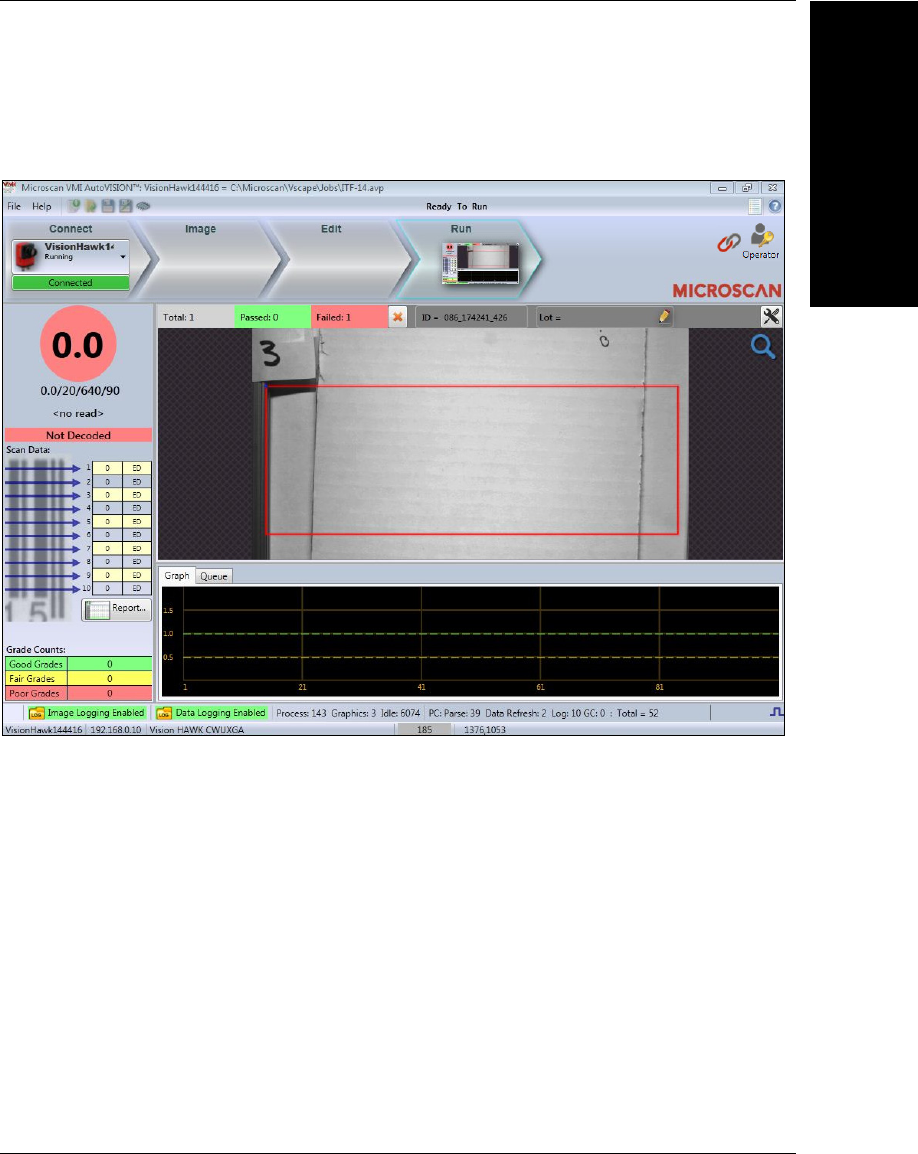
Task: Click the 'Total: 1' counter
Action: pos(197,317)
